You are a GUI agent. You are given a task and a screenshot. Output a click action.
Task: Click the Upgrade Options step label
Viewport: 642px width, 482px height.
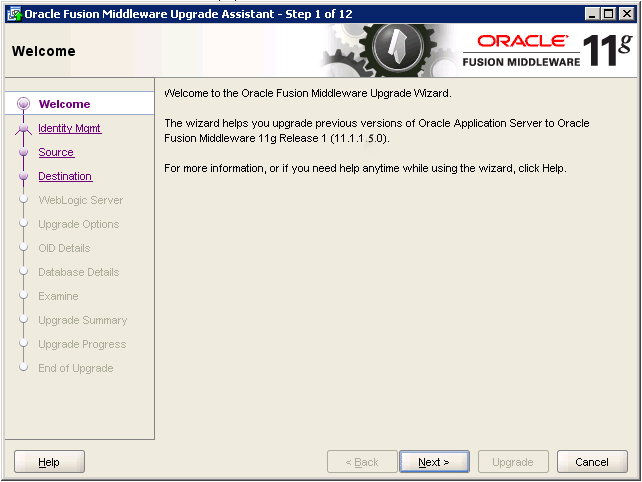(79, 224)
